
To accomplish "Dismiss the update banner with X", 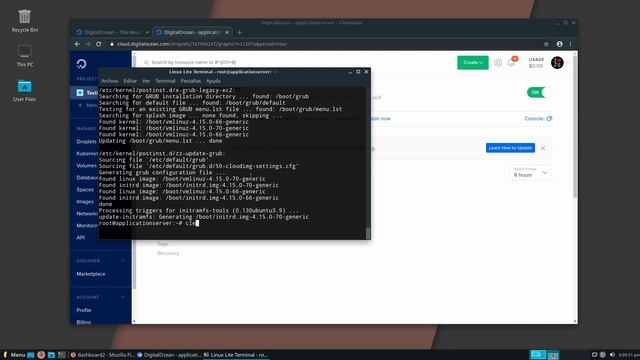I will click(543, 148).
